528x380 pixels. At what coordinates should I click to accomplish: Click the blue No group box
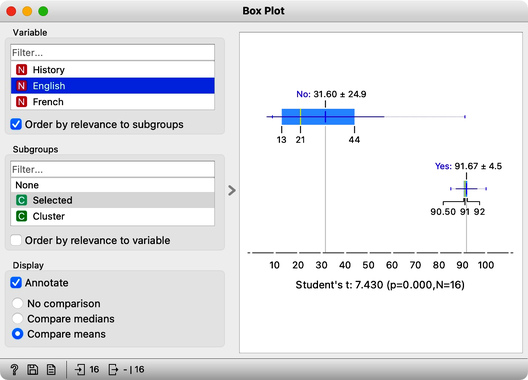point(318,117)
